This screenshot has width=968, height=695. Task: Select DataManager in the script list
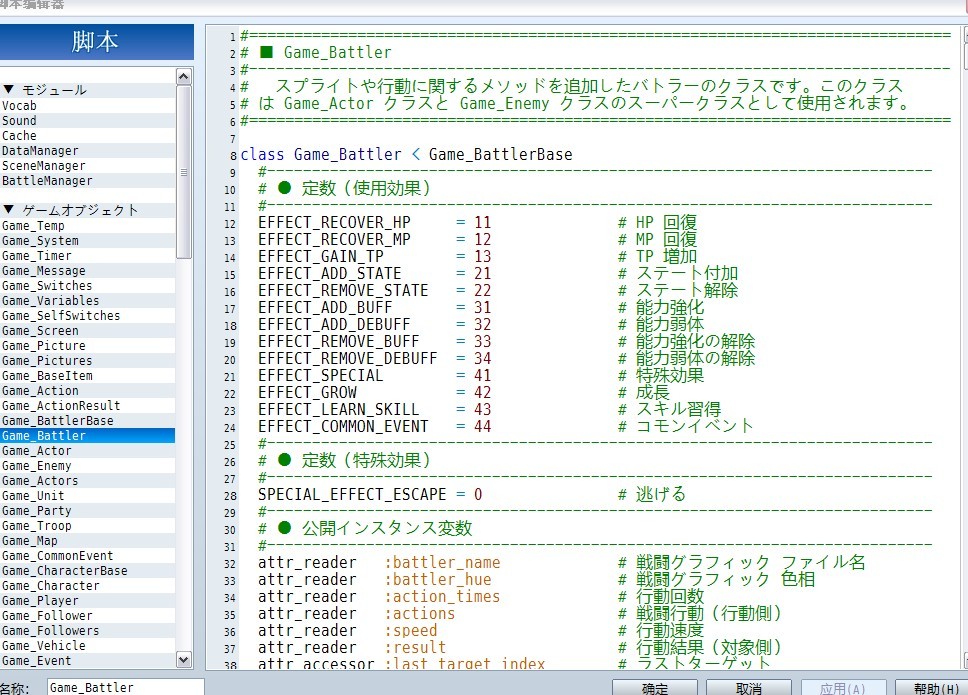click(88, 151)
